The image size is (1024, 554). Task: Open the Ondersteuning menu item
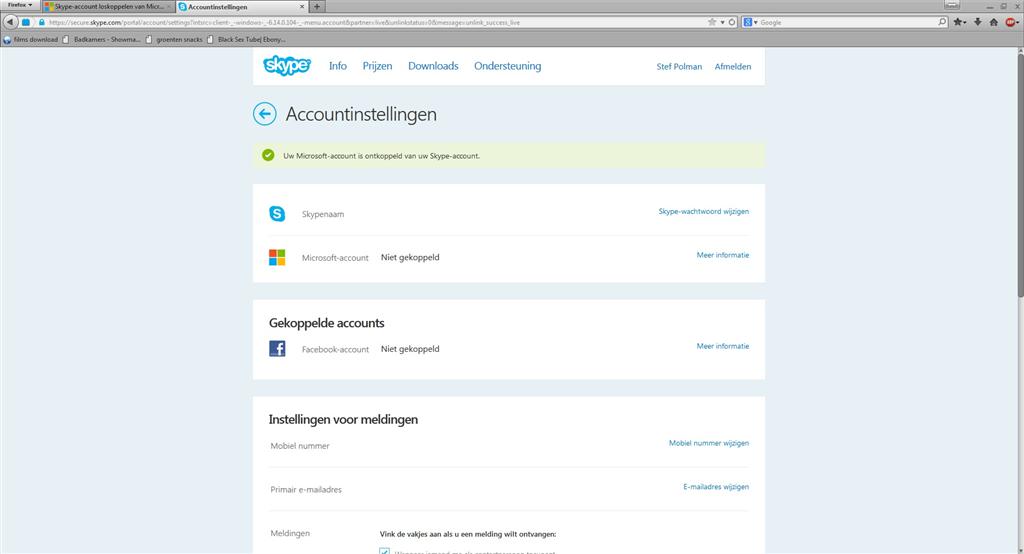pos(507,66)
